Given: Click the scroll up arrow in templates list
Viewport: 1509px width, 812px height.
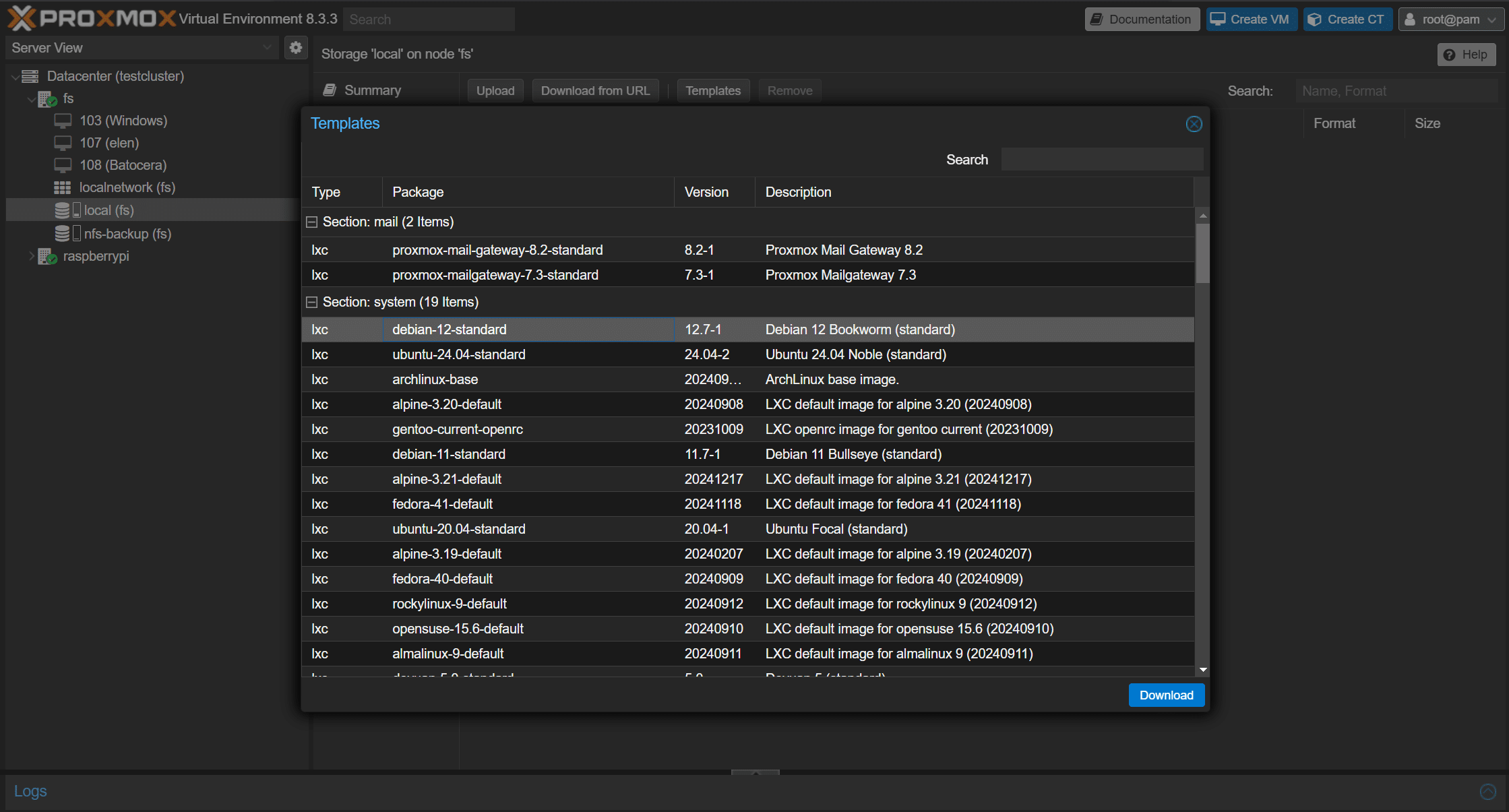Looking at the screenshot, I should coord(1202,216).
